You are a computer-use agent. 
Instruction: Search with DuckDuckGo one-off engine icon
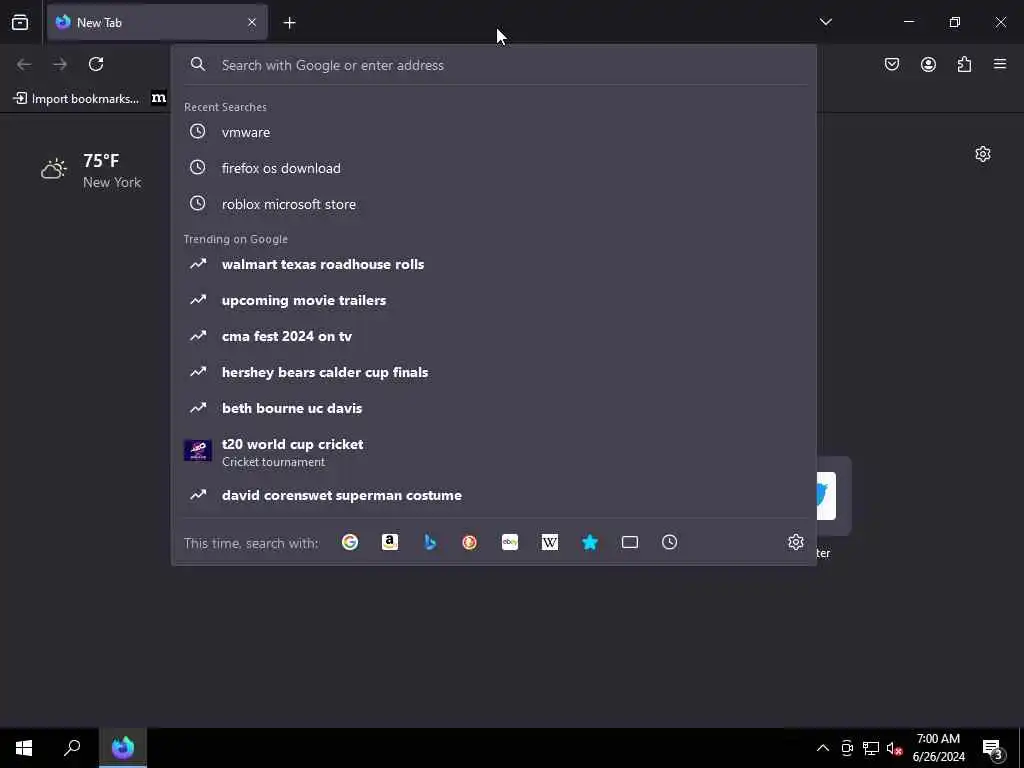[470, 542]
